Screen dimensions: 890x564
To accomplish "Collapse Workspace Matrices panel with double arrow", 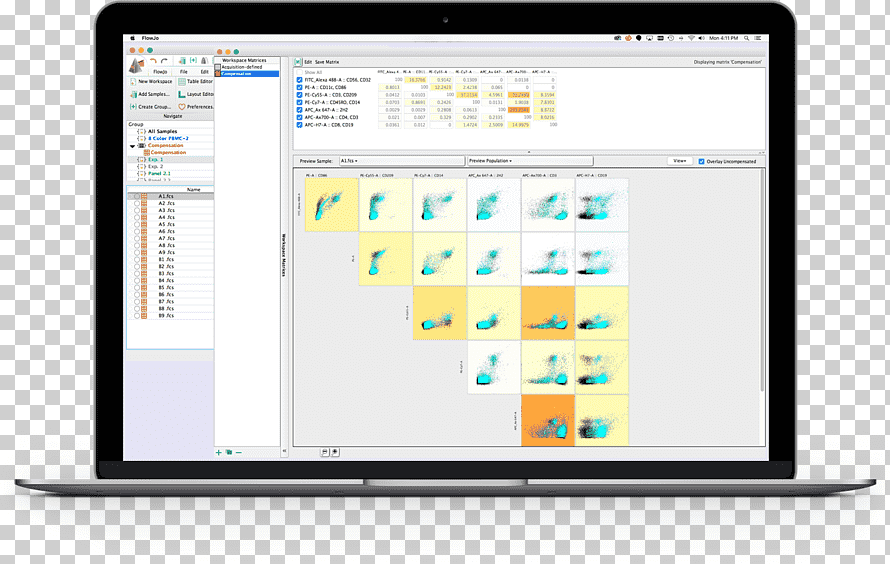I will click(x=284, y=451).
